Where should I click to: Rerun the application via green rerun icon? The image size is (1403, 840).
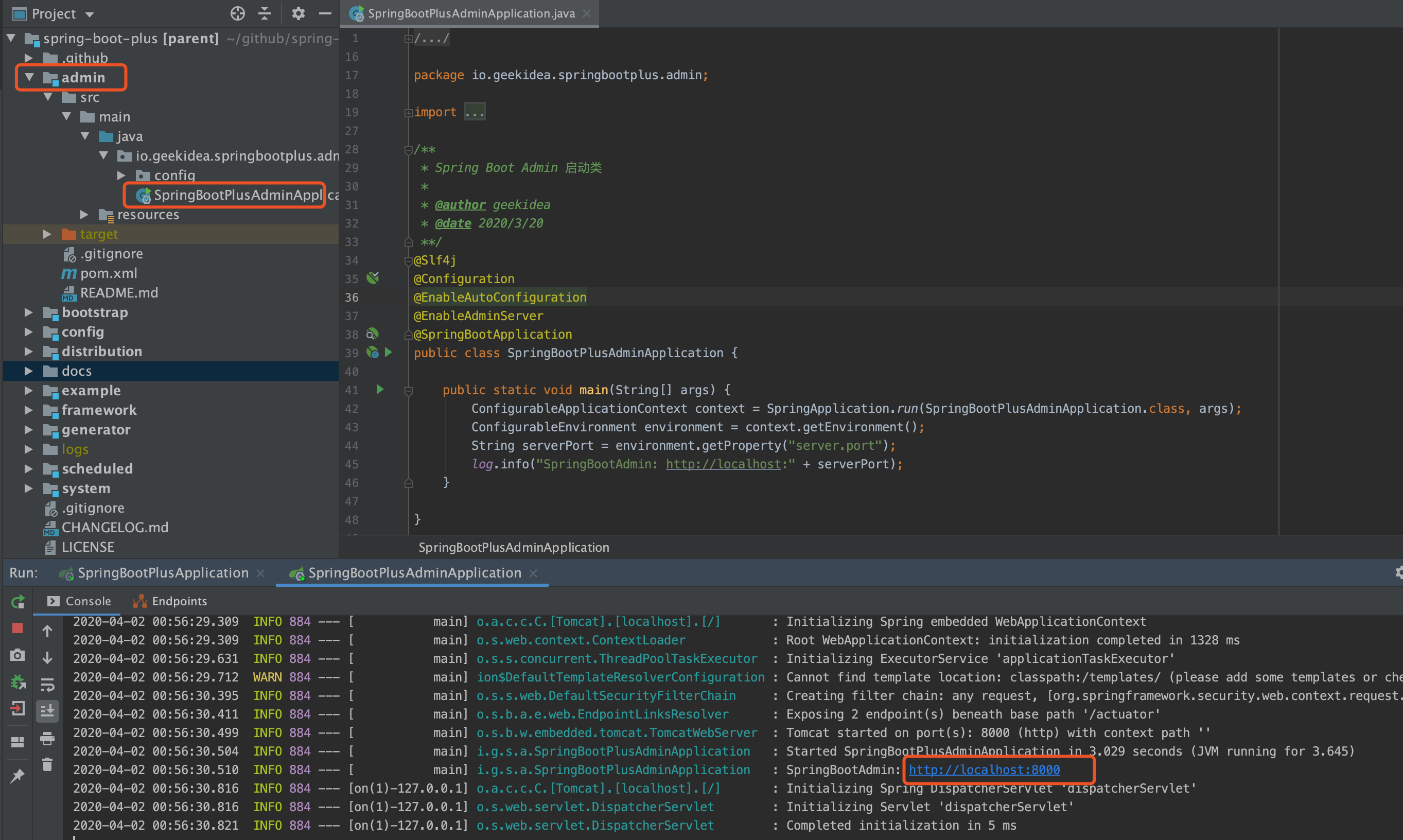pos(17,602)
